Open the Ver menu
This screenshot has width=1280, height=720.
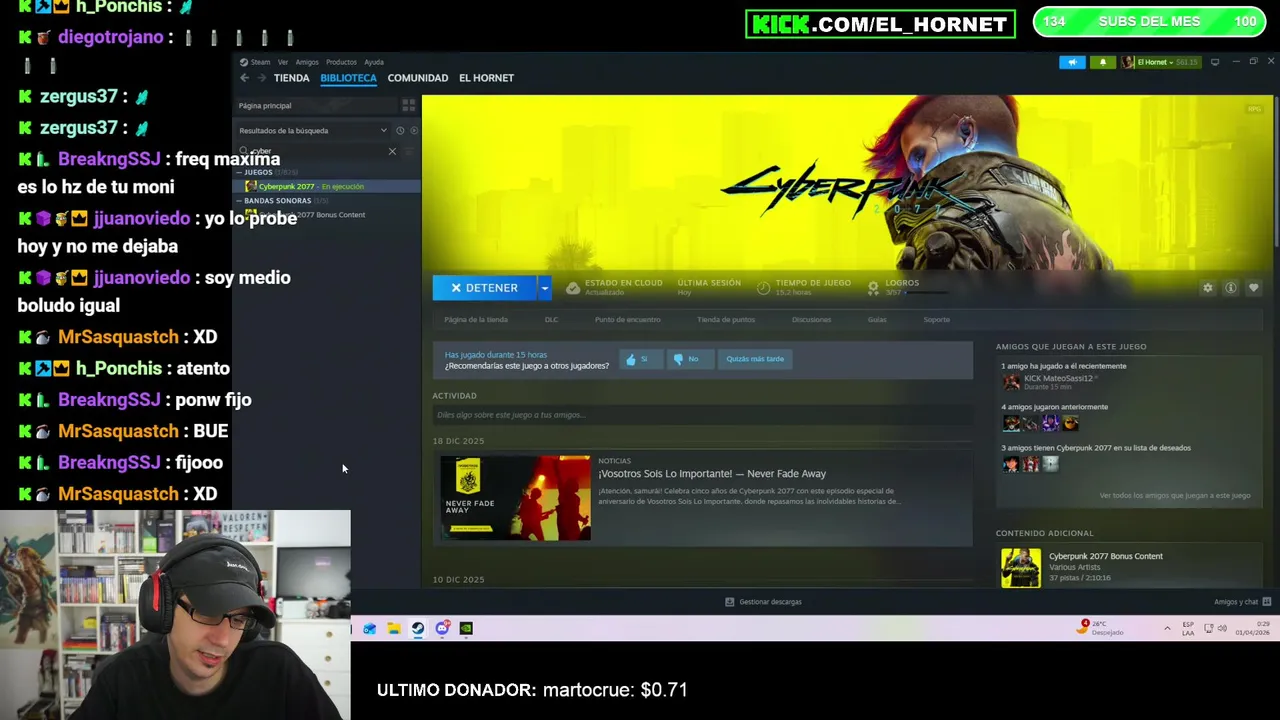[x=283, y=62]
